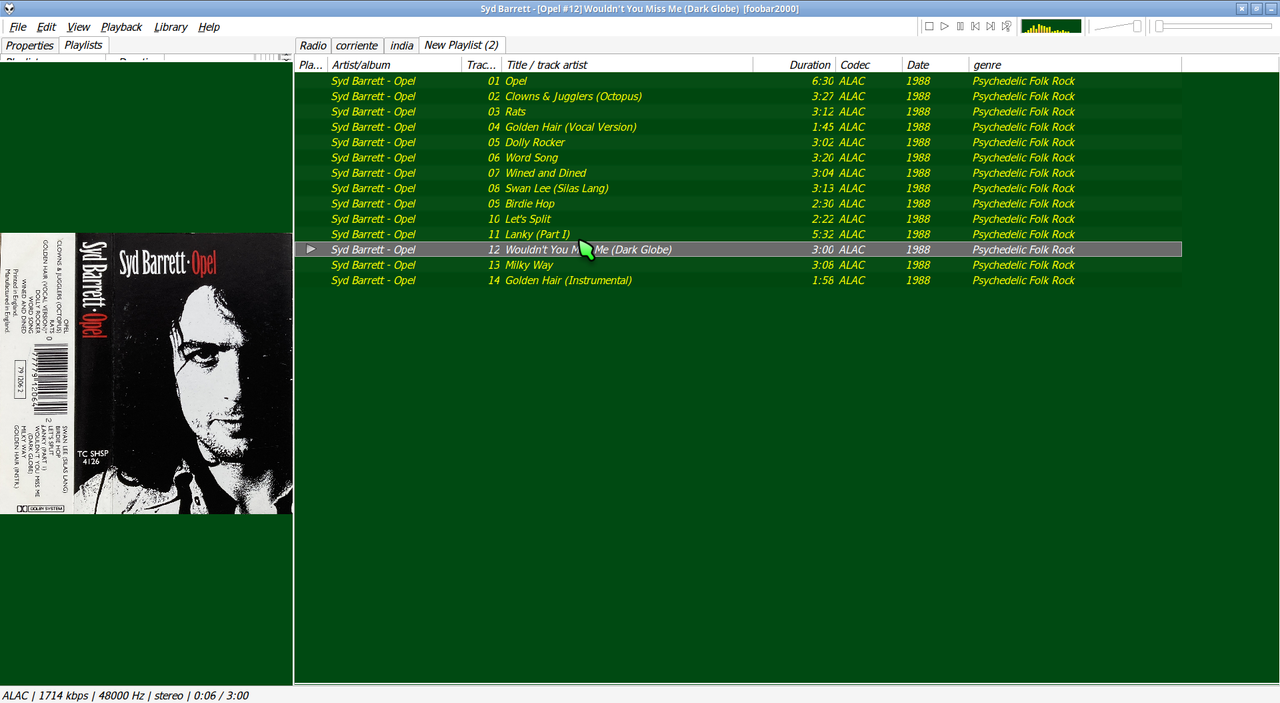Click Psychedelic Folk Rock genre in Dolly Rocker row

[x=1024, y=142]
